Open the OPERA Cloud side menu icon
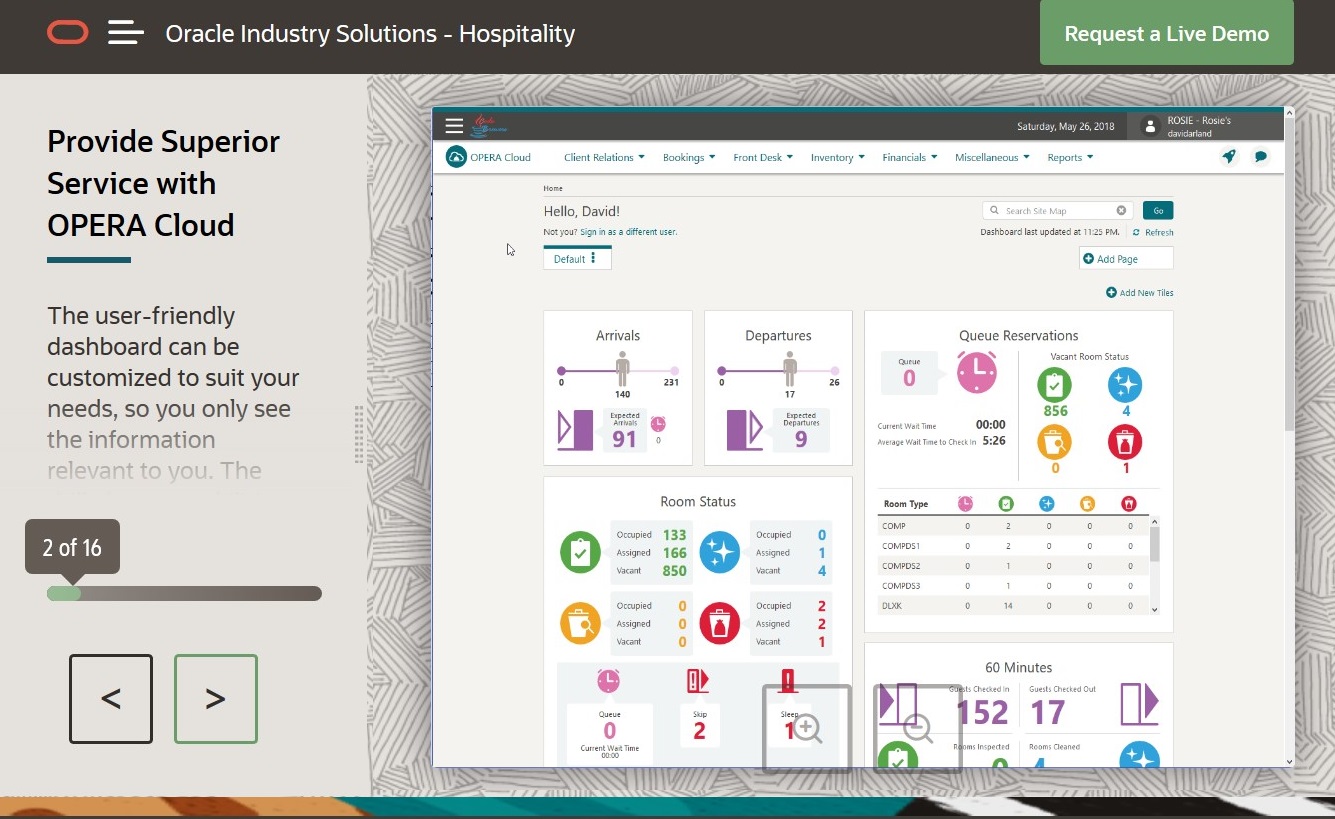Image resolution: width=1335 pixels, height=819 pixels. pos(454,126)
